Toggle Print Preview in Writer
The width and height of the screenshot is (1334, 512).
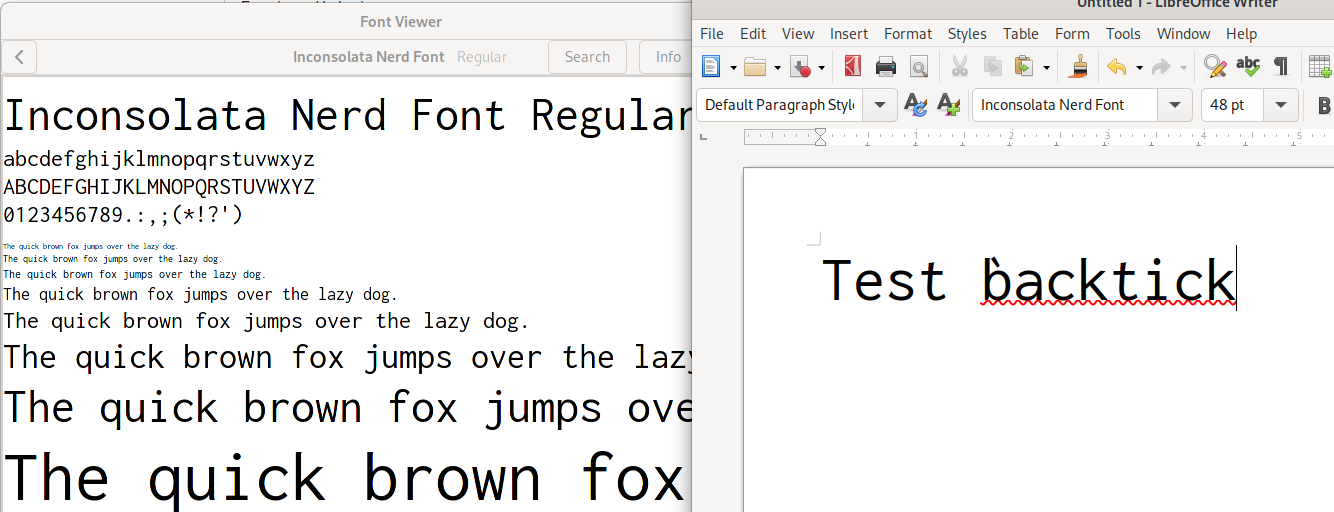tap(918, 67)
